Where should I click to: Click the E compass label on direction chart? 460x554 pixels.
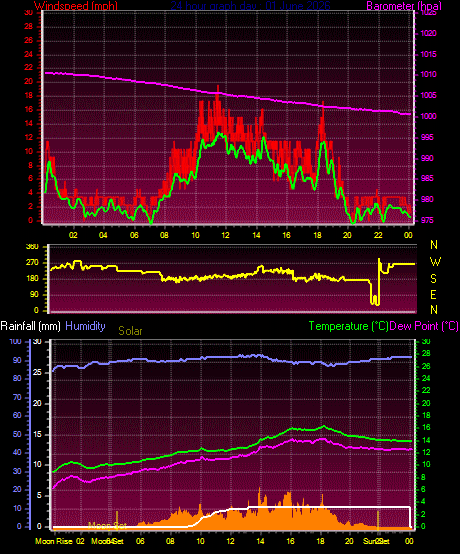tap(433, 294)
